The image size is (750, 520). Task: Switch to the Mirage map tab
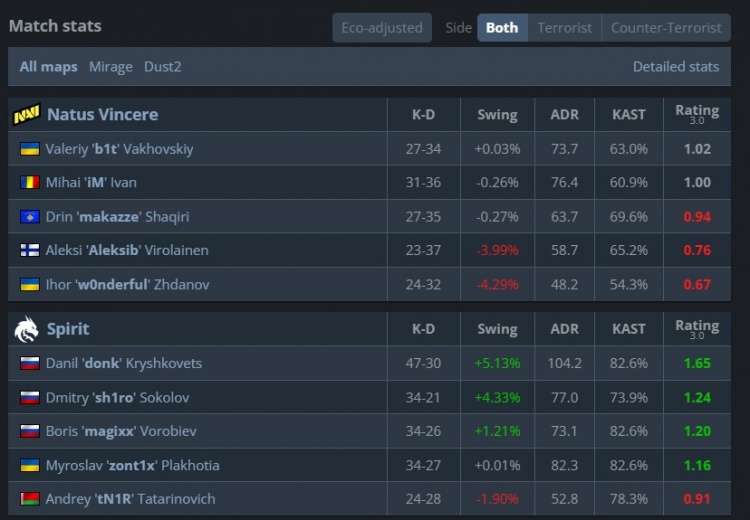point(111,67)
